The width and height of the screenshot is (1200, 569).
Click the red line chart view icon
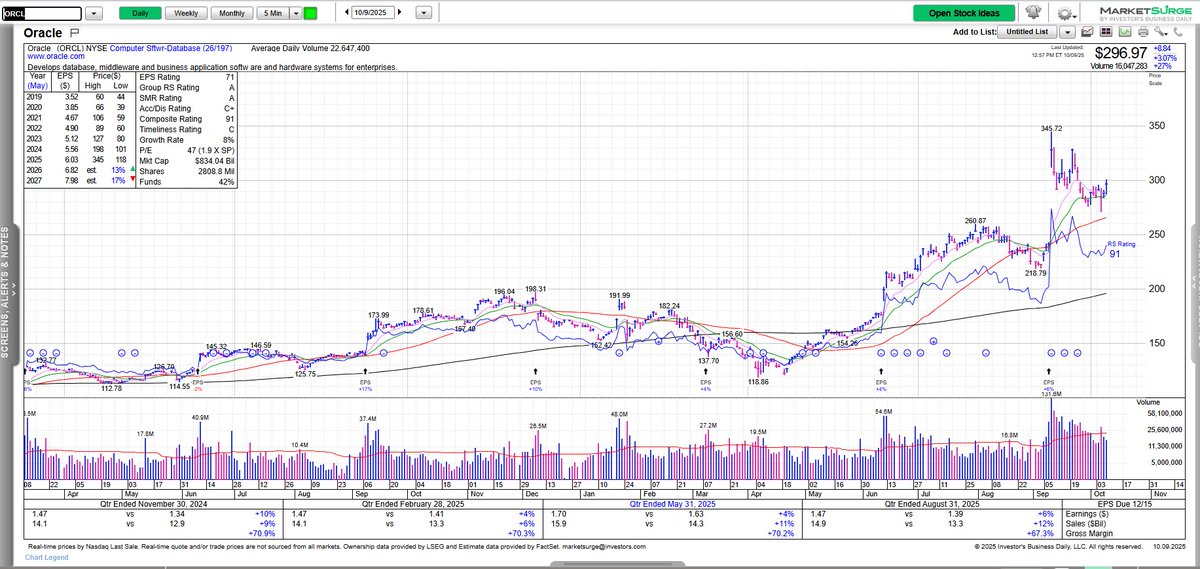click(1087, 32)
